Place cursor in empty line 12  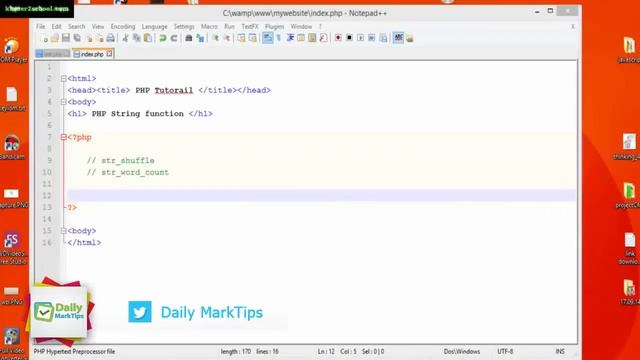322,196
